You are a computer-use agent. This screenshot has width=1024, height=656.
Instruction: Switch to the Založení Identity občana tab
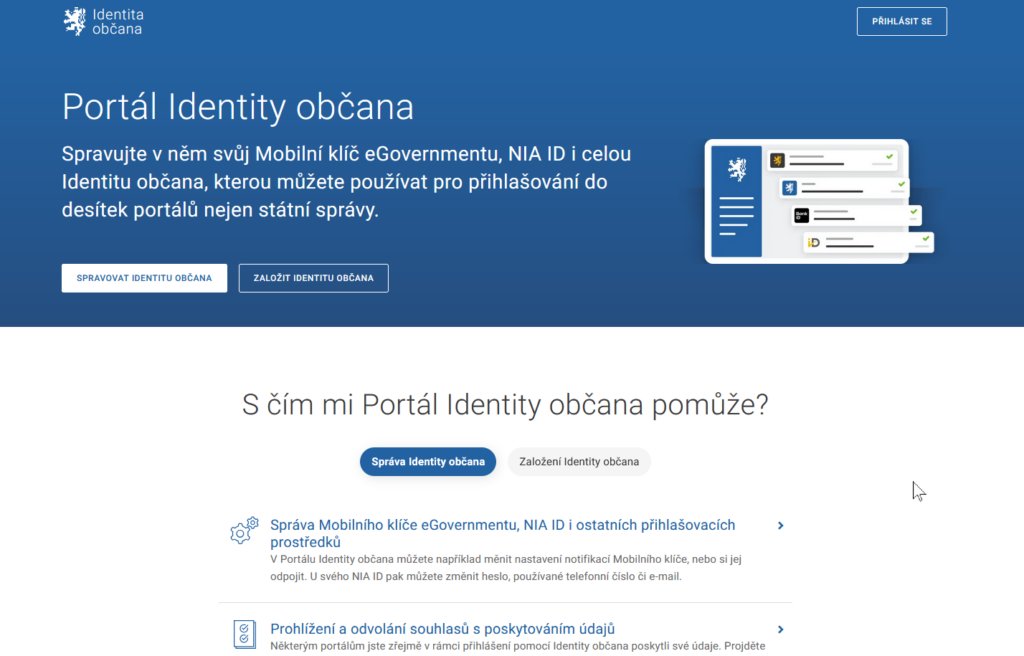(579, 462)
